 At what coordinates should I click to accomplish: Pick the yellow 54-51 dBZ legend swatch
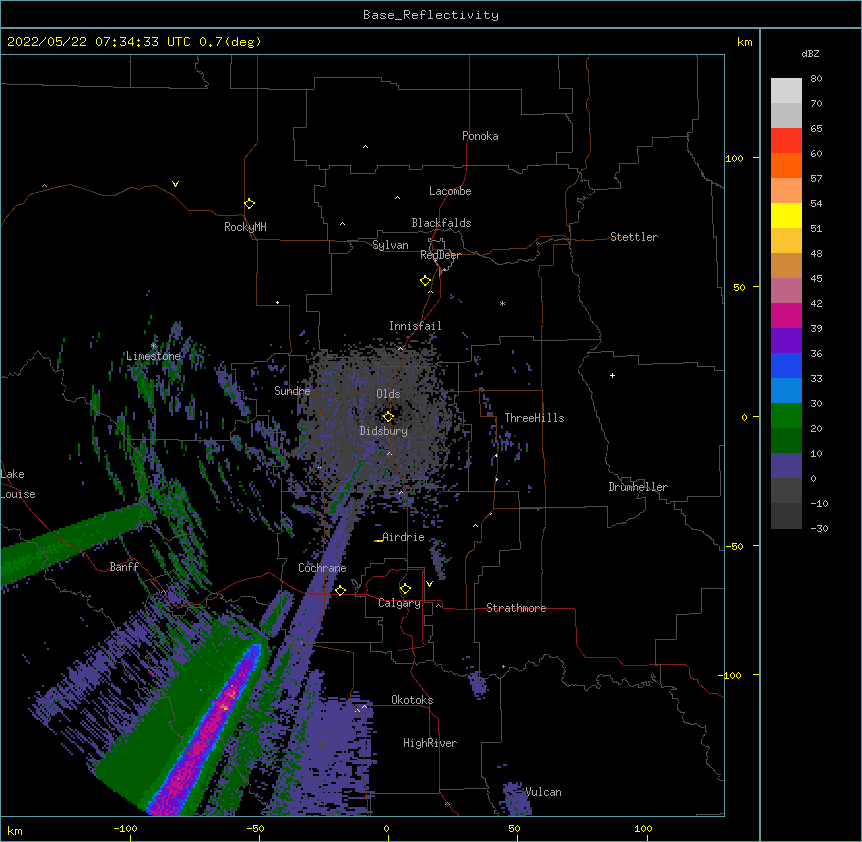786,216
